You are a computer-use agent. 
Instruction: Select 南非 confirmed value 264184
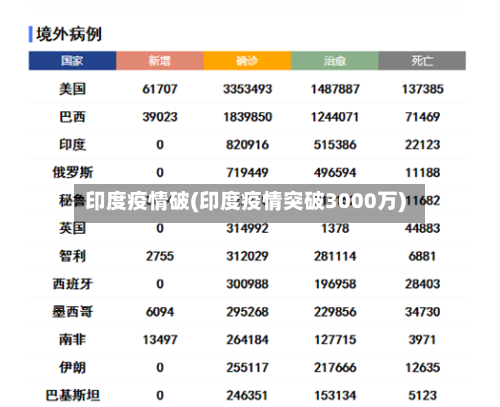(247, 340)
